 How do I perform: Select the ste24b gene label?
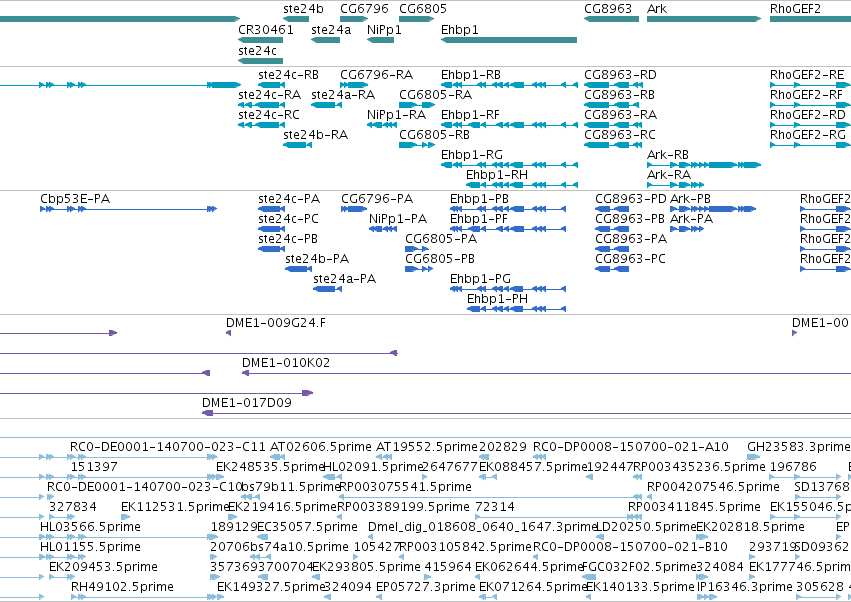(x=303, y=9)
